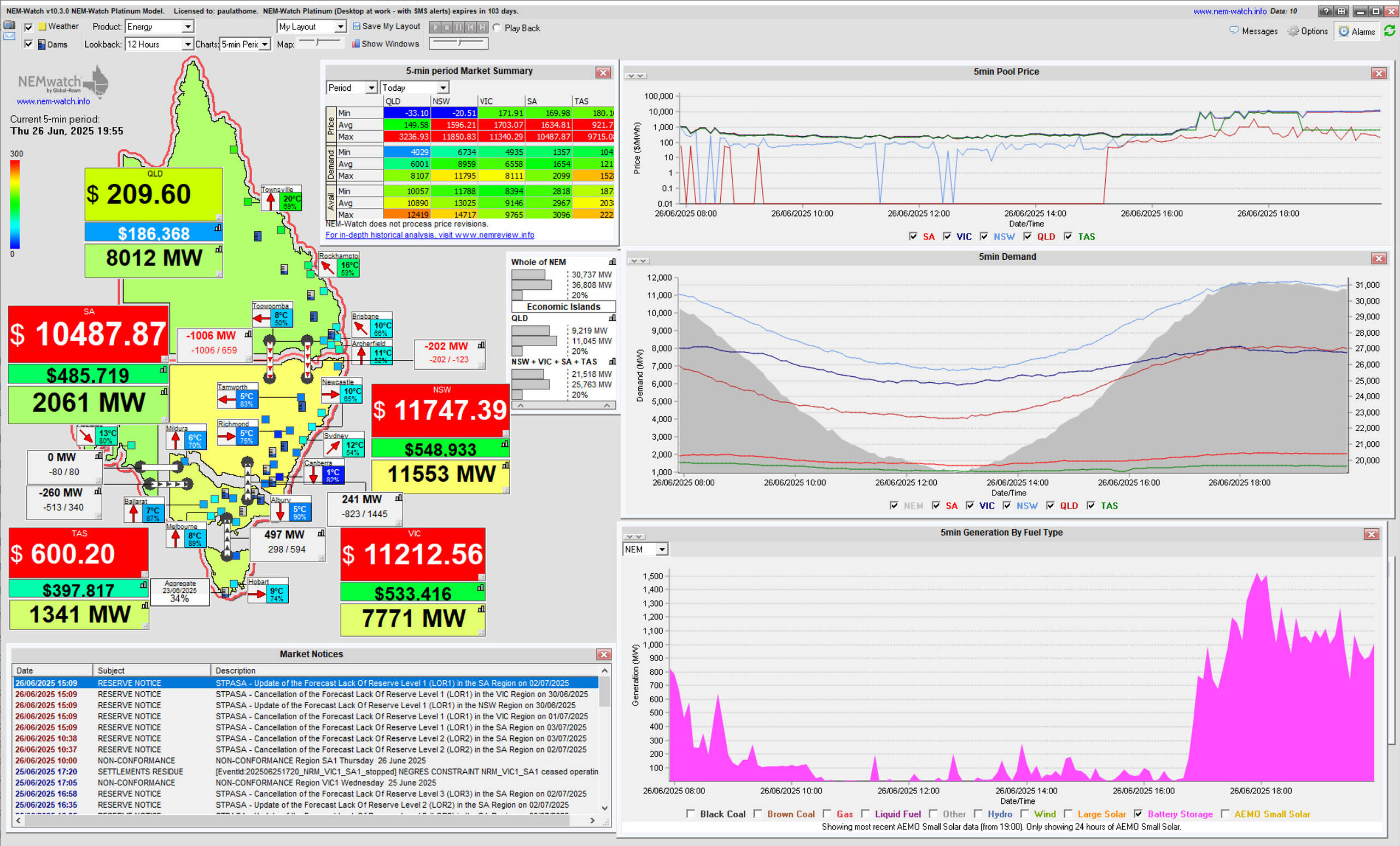Select the 26/06/2025 10:00 NON-CONFORMANCE notice row
The image size is (1400, 846).
pyautogui.click(x=306, y=760)
